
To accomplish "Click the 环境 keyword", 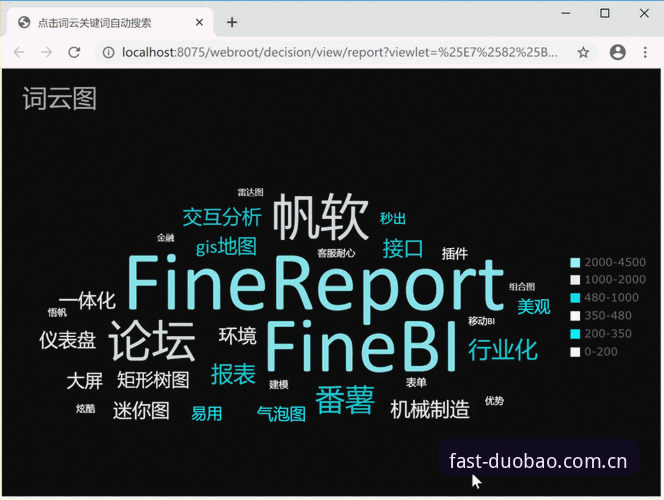I will (238, 336).
